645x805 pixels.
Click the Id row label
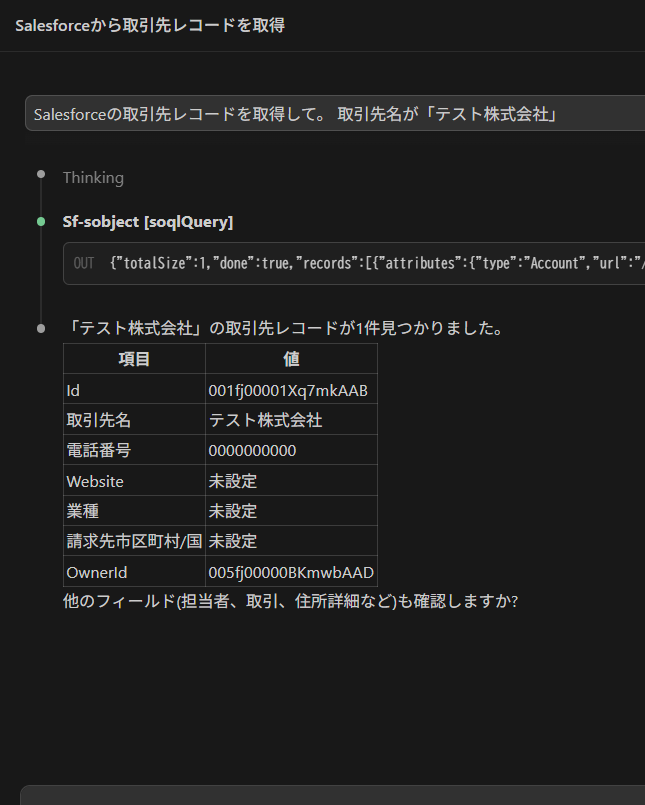coord(73,391)
